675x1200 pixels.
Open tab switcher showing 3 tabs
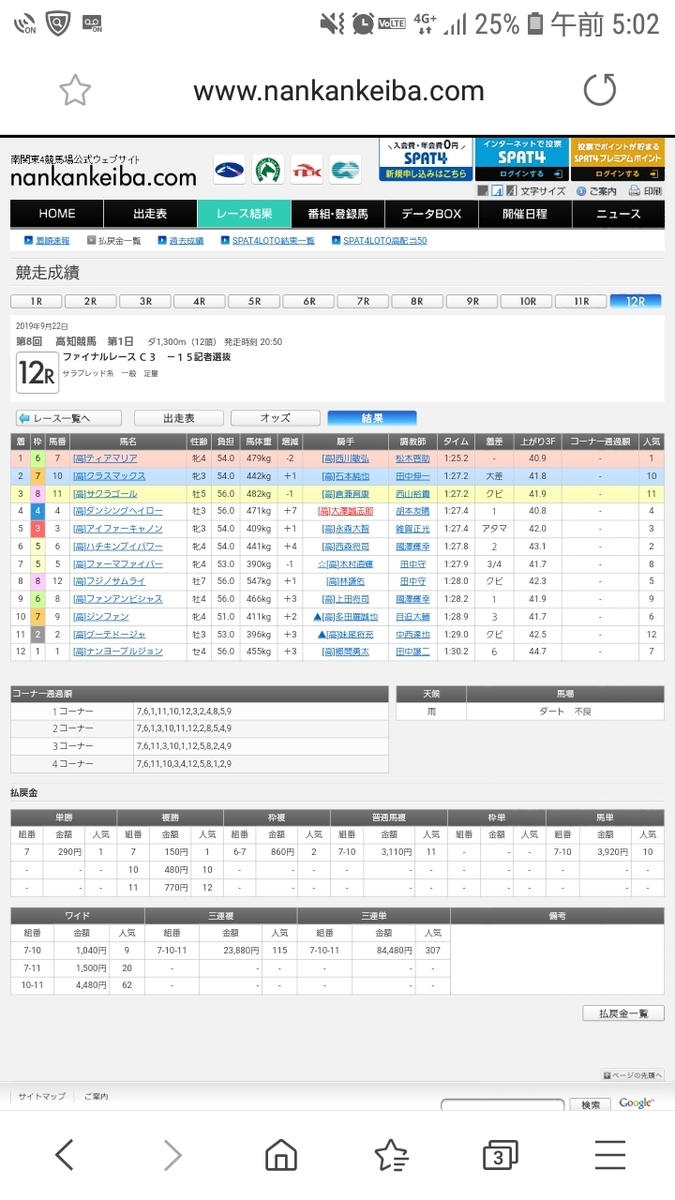click(500, 1156)
